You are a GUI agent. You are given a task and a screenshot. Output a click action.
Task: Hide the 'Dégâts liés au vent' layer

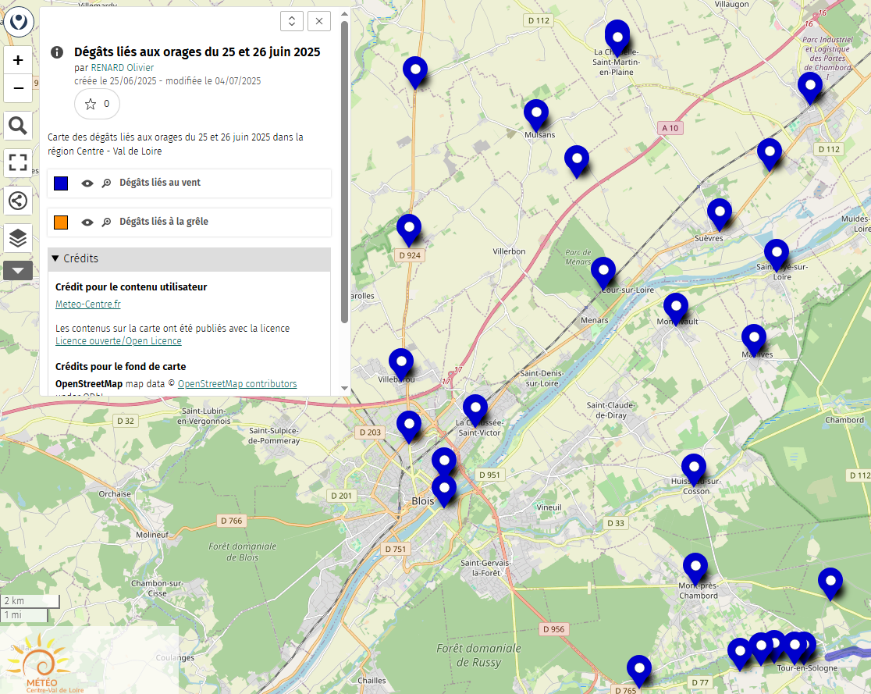click(x=87, y=184)
